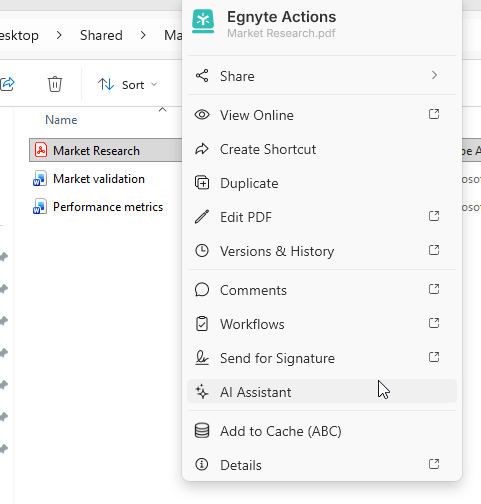Screen dimensions: 481x504
Task: Click the pencil icon for Edit PDF
Action: pyautogui.click(x=202, y=217)
